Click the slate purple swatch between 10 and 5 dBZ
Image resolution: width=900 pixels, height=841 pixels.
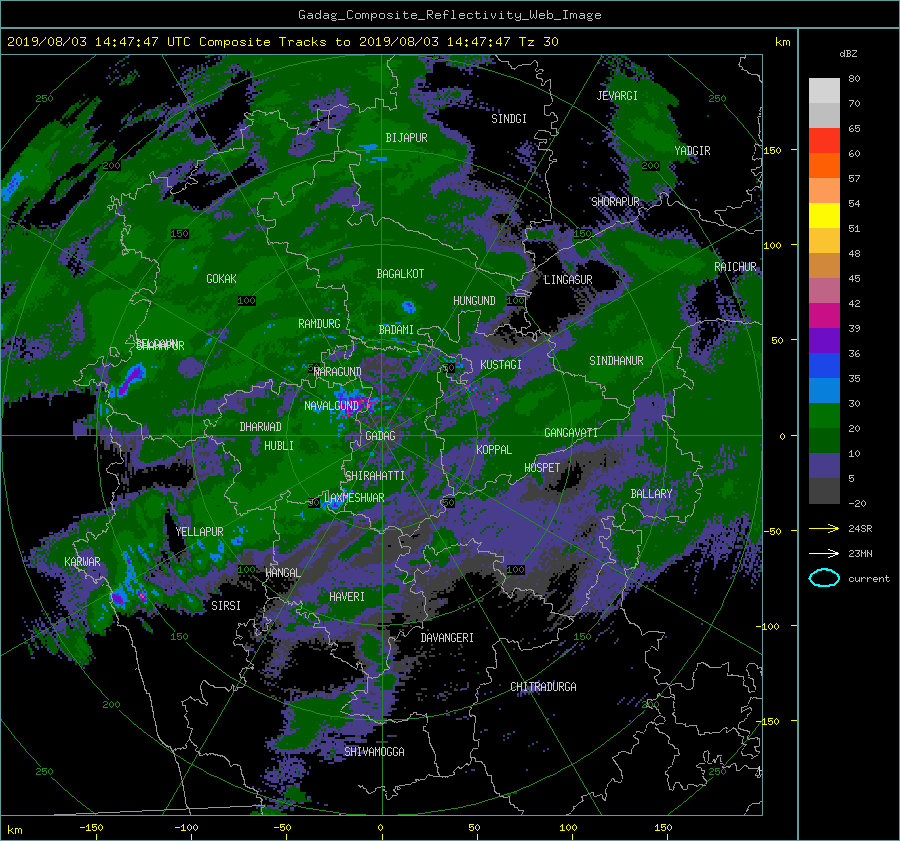pos(824,466)
